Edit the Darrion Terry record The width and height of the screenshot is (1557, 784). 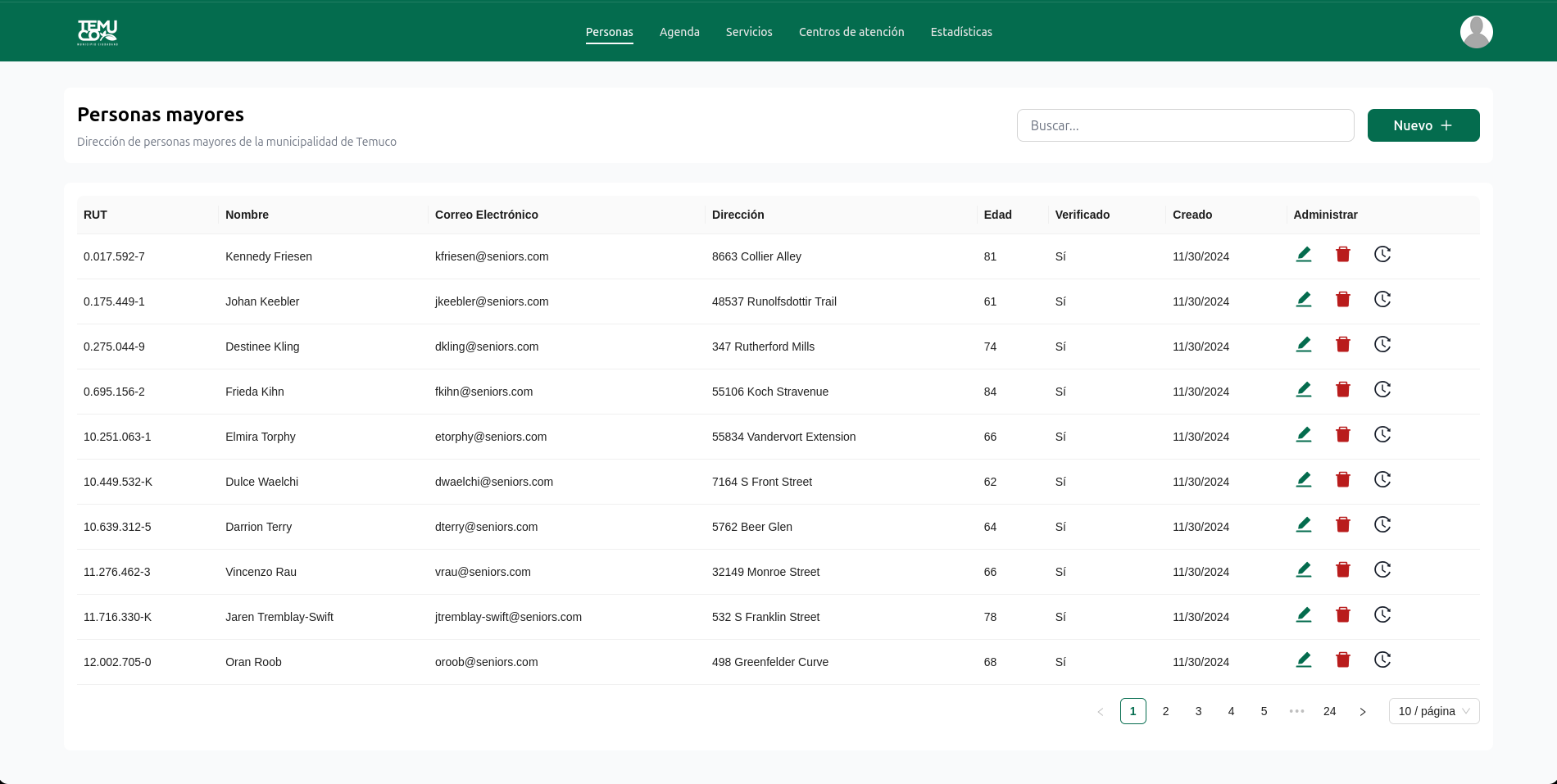coord(1304,525)
